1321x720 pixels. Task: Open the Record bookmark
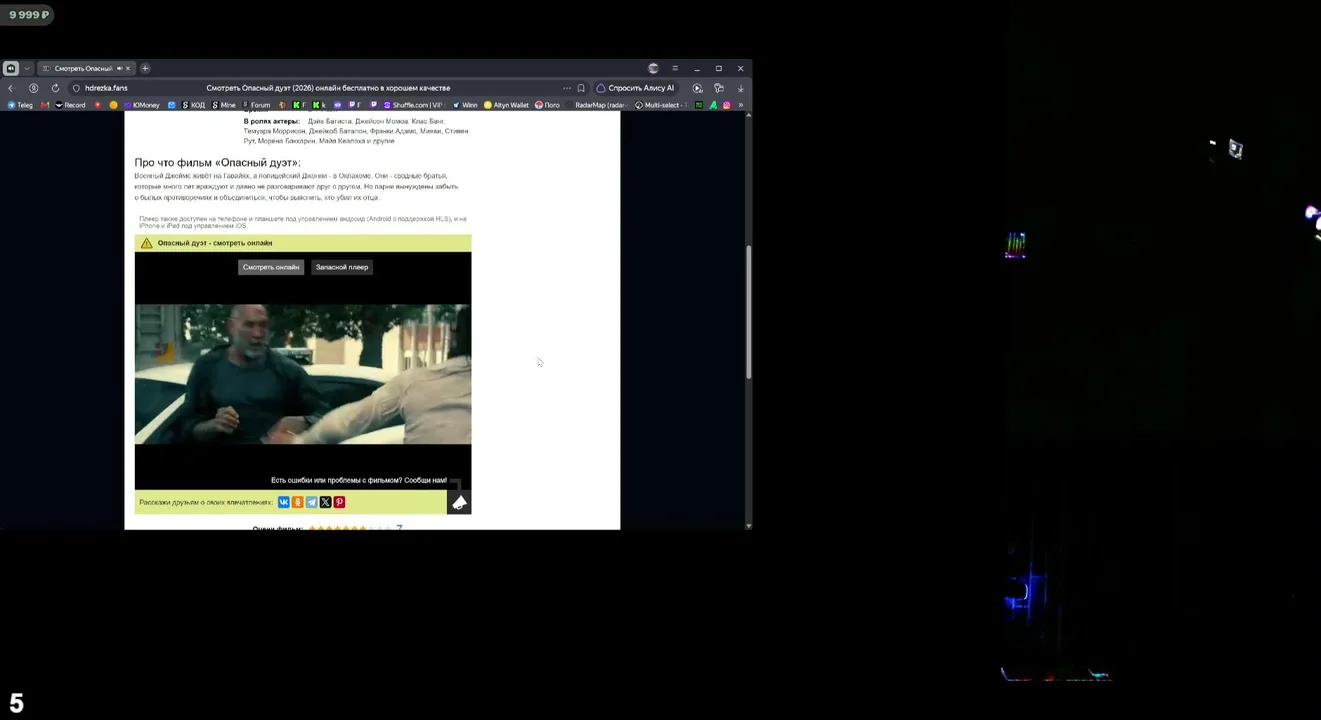pos(70,105)
